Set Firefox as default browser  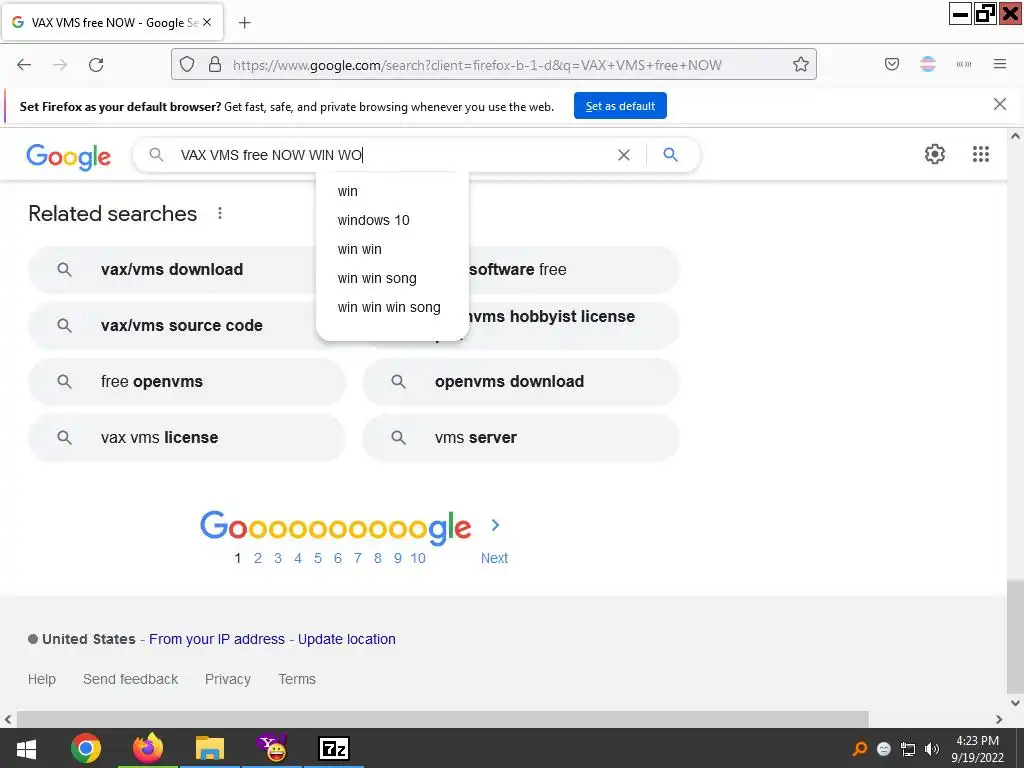[x=620, y=106]
